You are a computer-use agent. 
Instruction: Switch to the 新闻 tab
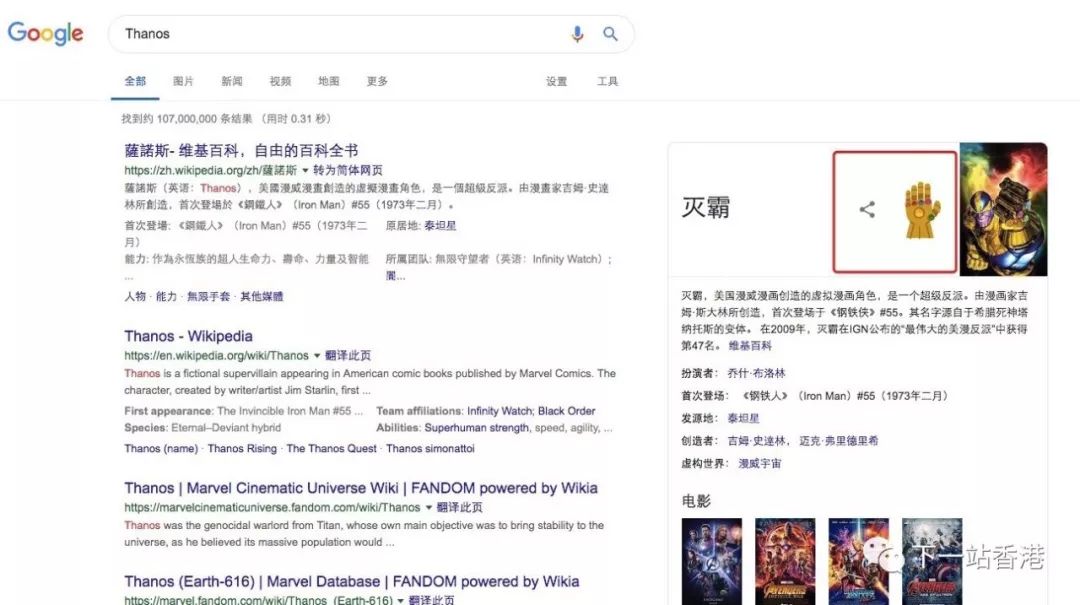pos(231,81)
